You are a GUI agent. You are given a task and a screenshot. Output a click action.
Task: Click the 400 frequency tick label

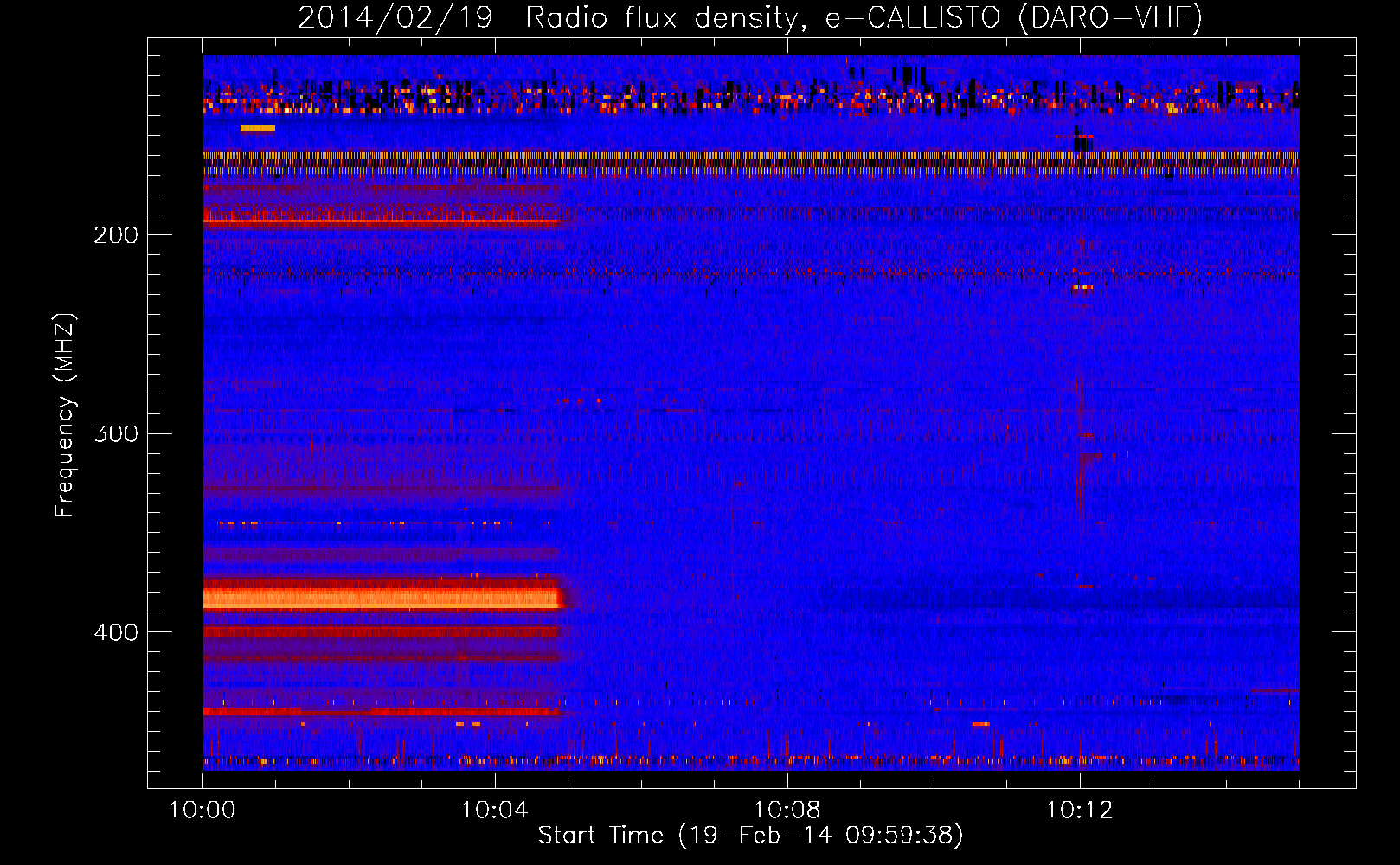click(x=116, y=632)
